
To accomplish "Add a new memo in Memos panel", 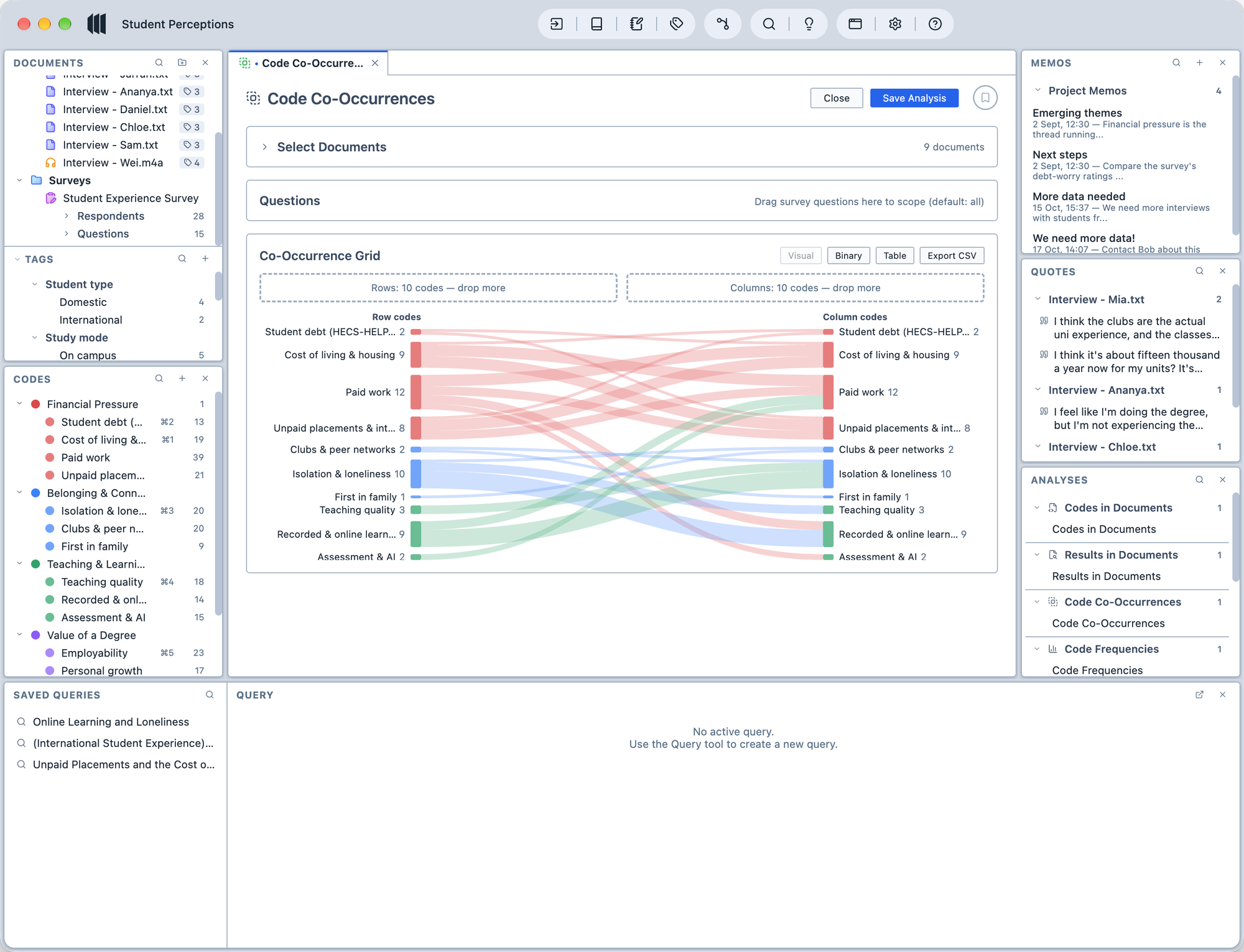I will pyautogui.click(x=1199, y=63).
